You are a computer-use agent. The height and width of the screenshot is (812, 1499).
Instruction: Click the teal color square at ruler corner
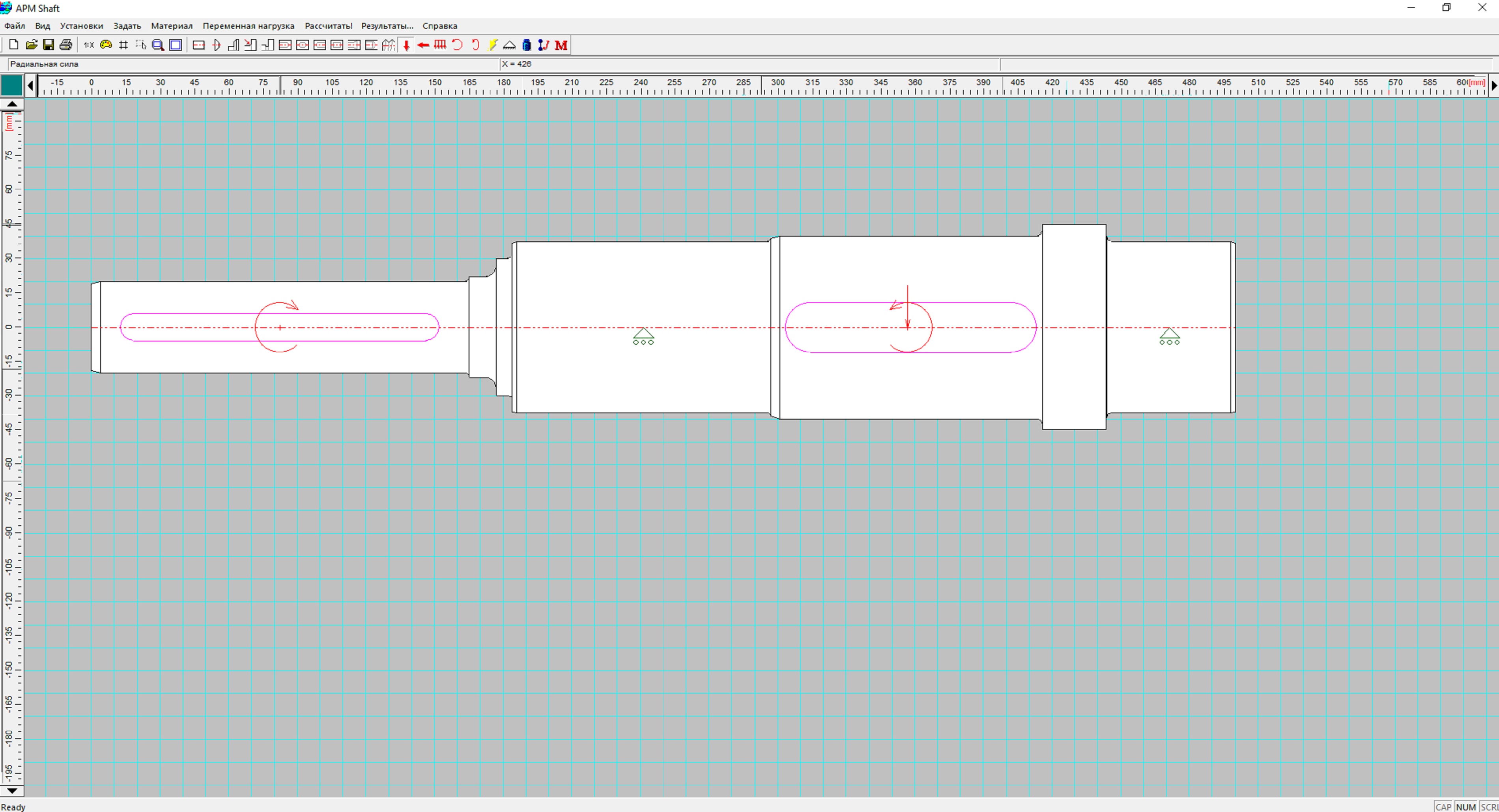(12, 86)
